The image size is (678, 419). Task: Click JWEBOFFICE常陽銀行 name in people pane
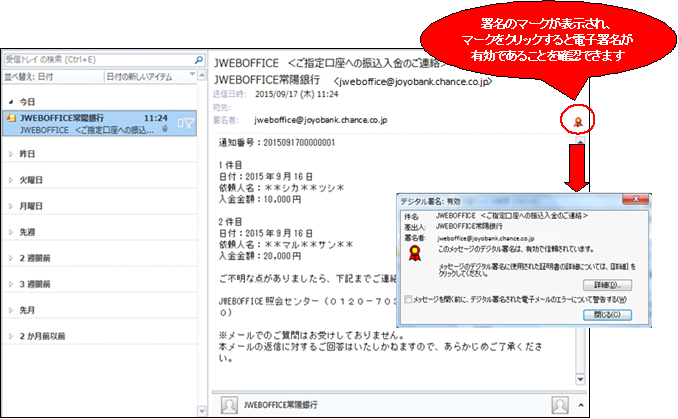(281, 405)
